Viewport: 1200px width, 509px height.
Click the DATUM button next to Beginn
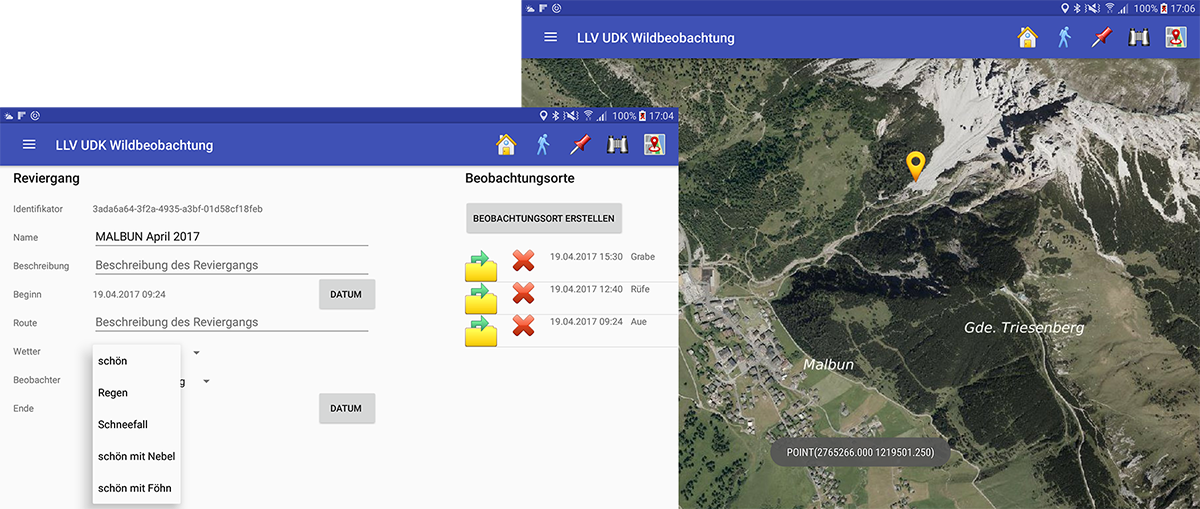[347, 294]
